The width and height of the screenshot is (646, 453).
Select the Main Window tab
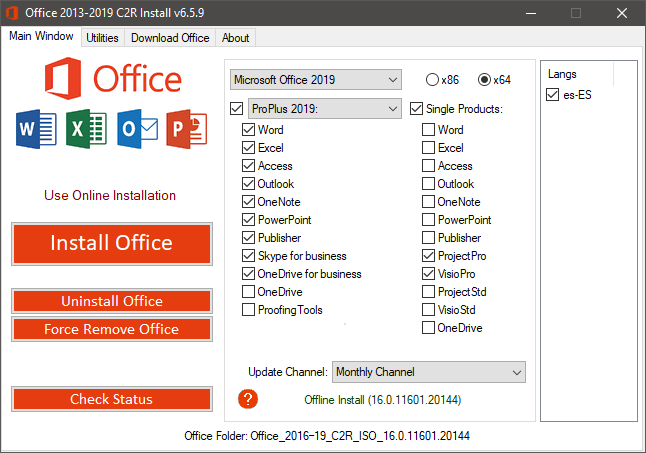click(x=41, y=36)
